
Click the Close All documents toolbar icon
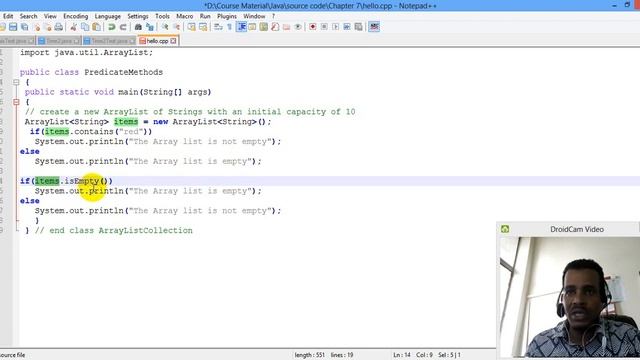pos(48,27)
